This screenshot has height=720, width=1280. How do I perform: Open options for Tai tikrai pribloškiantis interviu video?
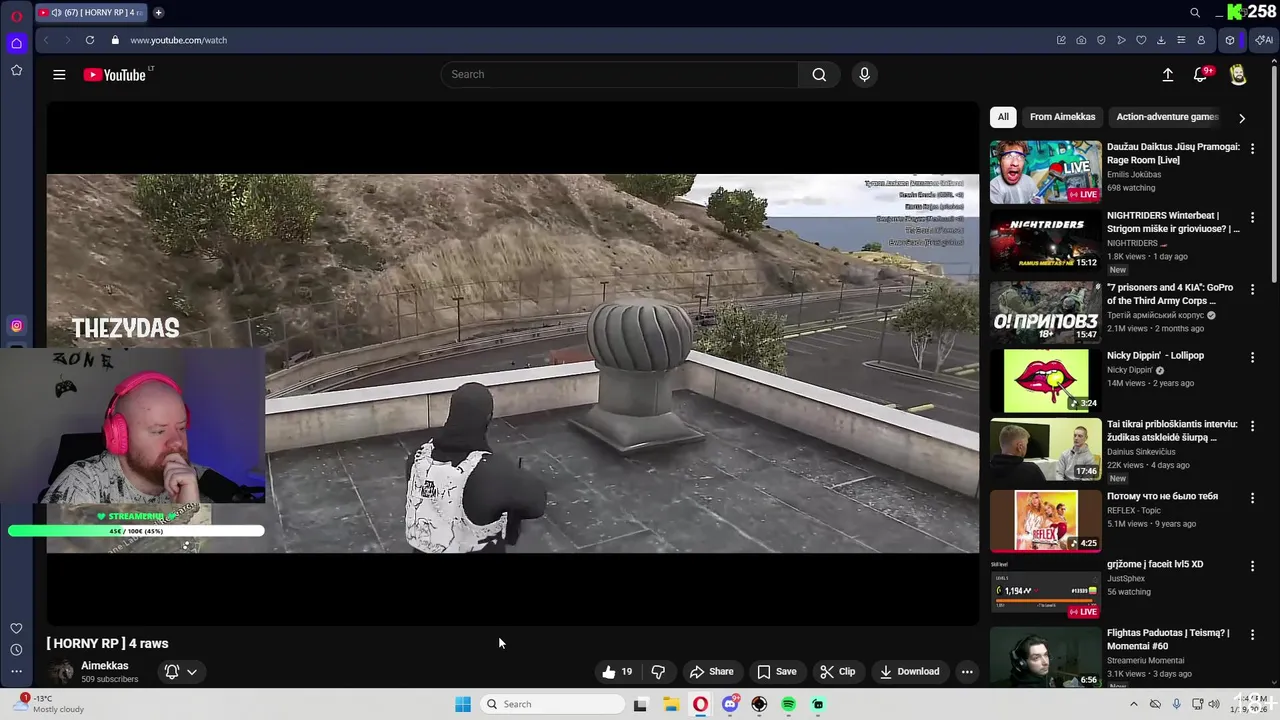click(x=1252, y=426)
